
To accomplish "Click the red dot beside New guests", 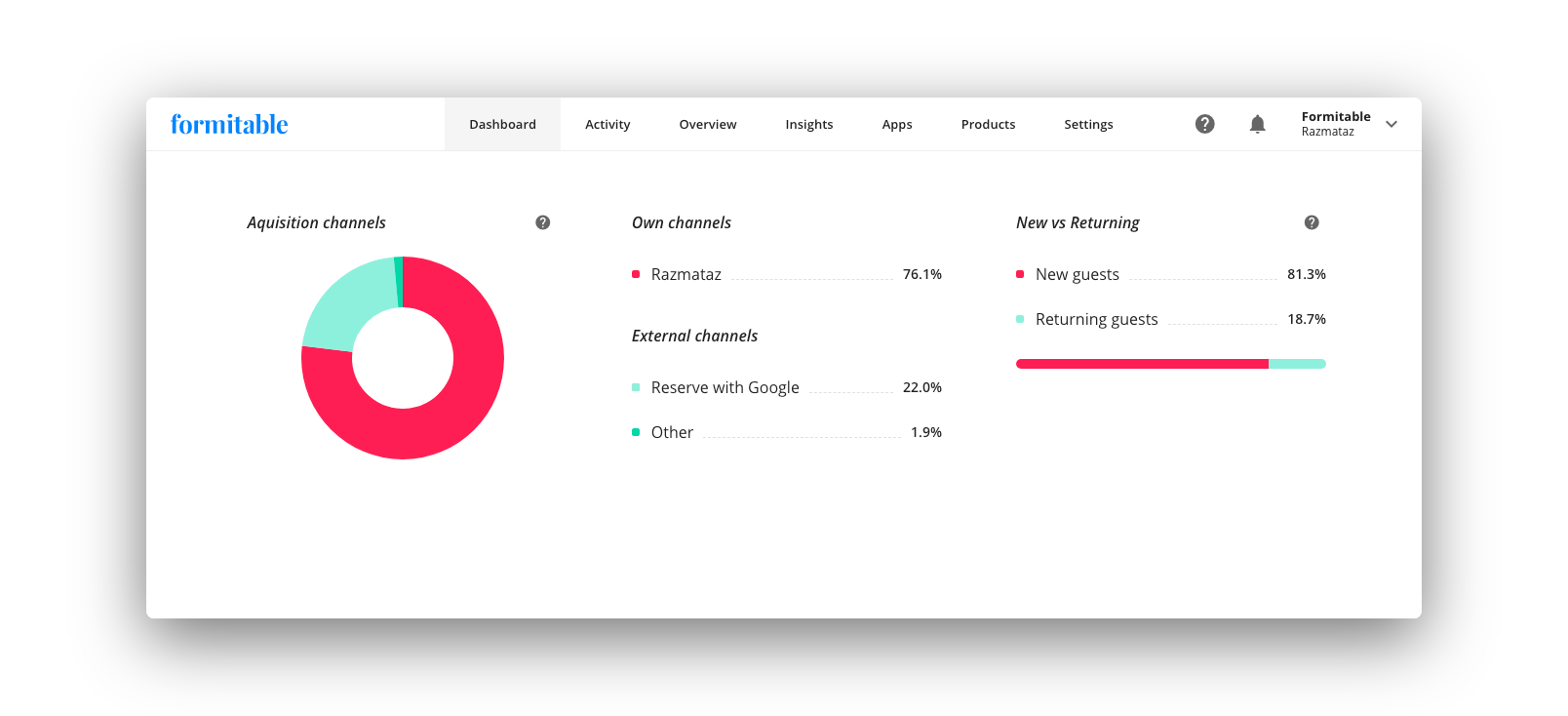I will [x=1020, y=274].
